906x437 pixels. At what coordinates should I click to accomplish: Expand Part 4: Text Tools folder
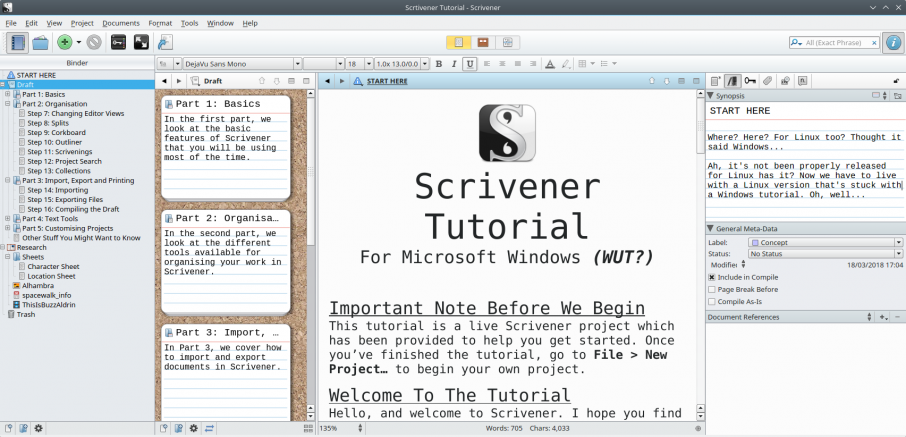[x=8, y=218]
